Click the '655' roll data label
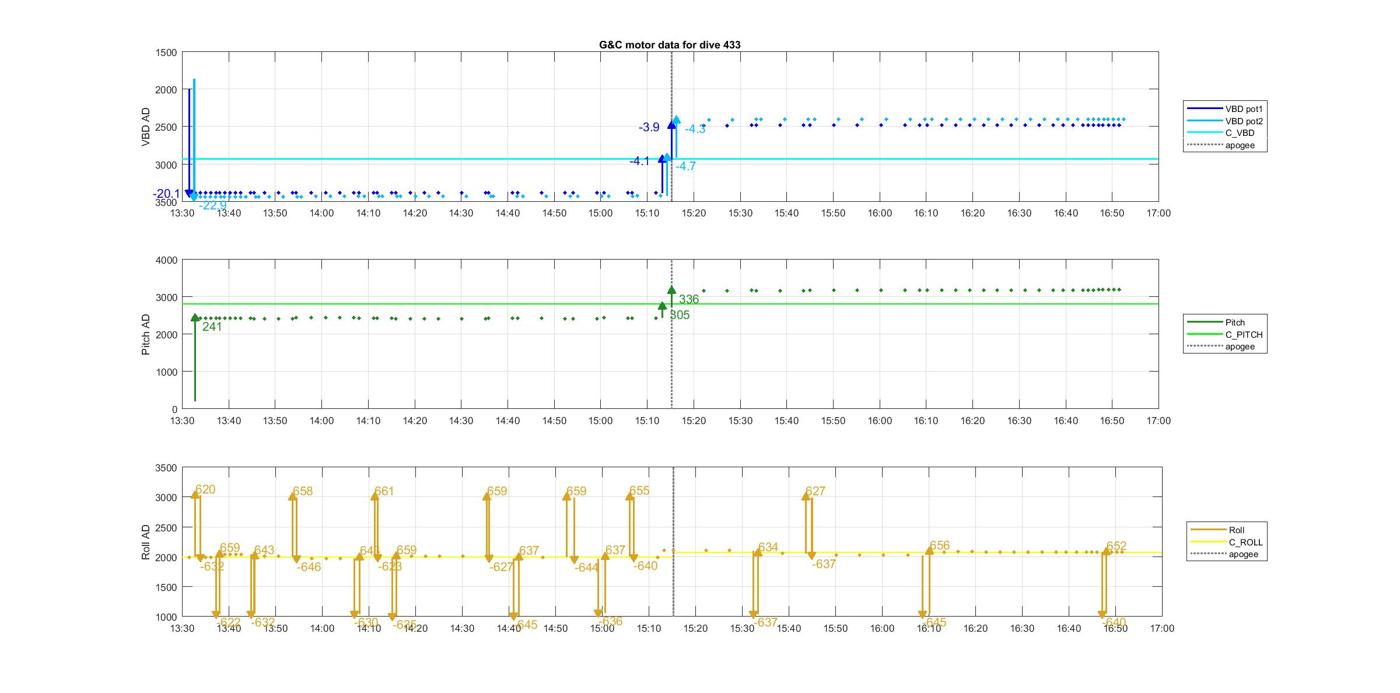 [x=640, y=491]
